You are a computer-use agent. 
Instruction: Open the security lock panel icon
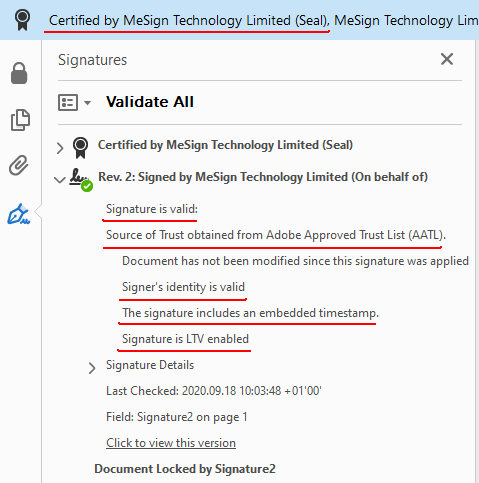click(x=19, y=73)
